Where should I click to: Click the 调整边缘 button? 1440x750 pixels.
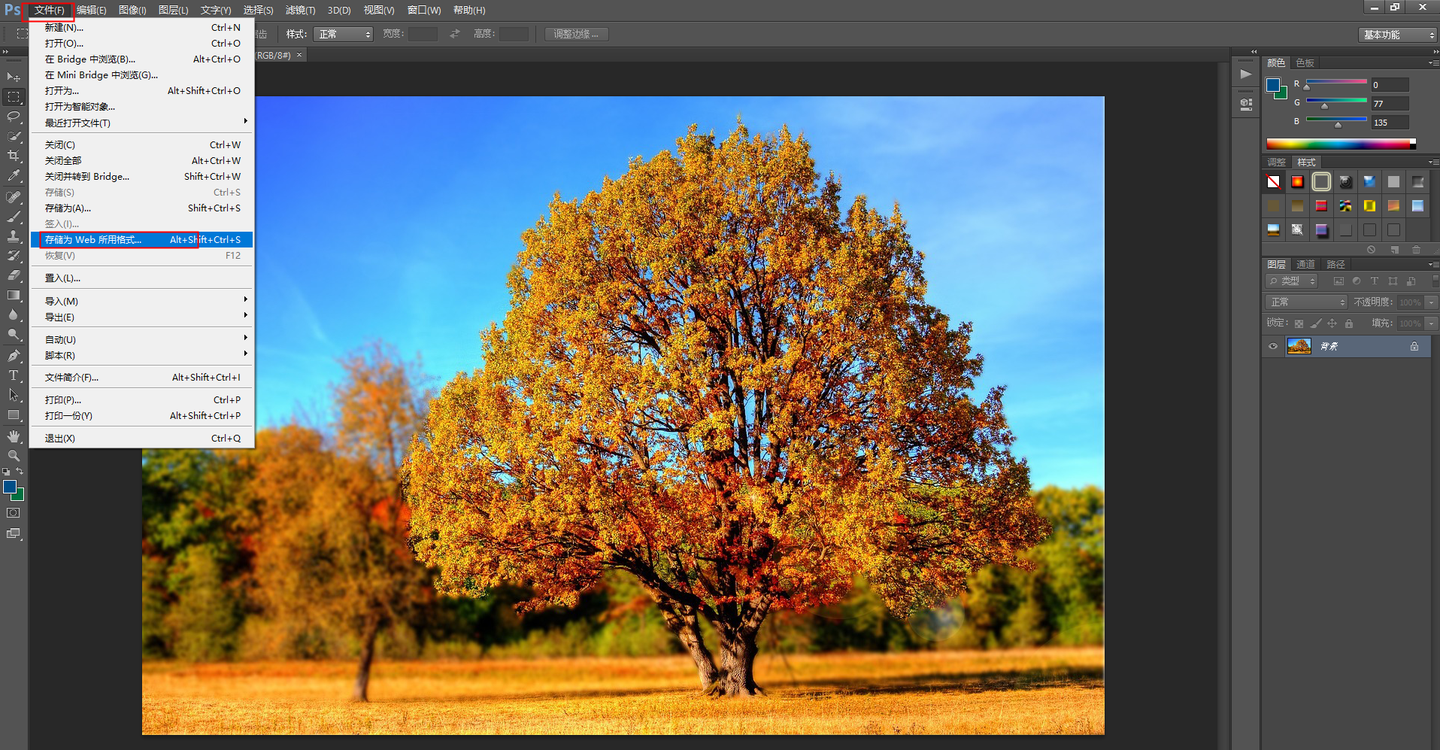[x=577, y=34]
